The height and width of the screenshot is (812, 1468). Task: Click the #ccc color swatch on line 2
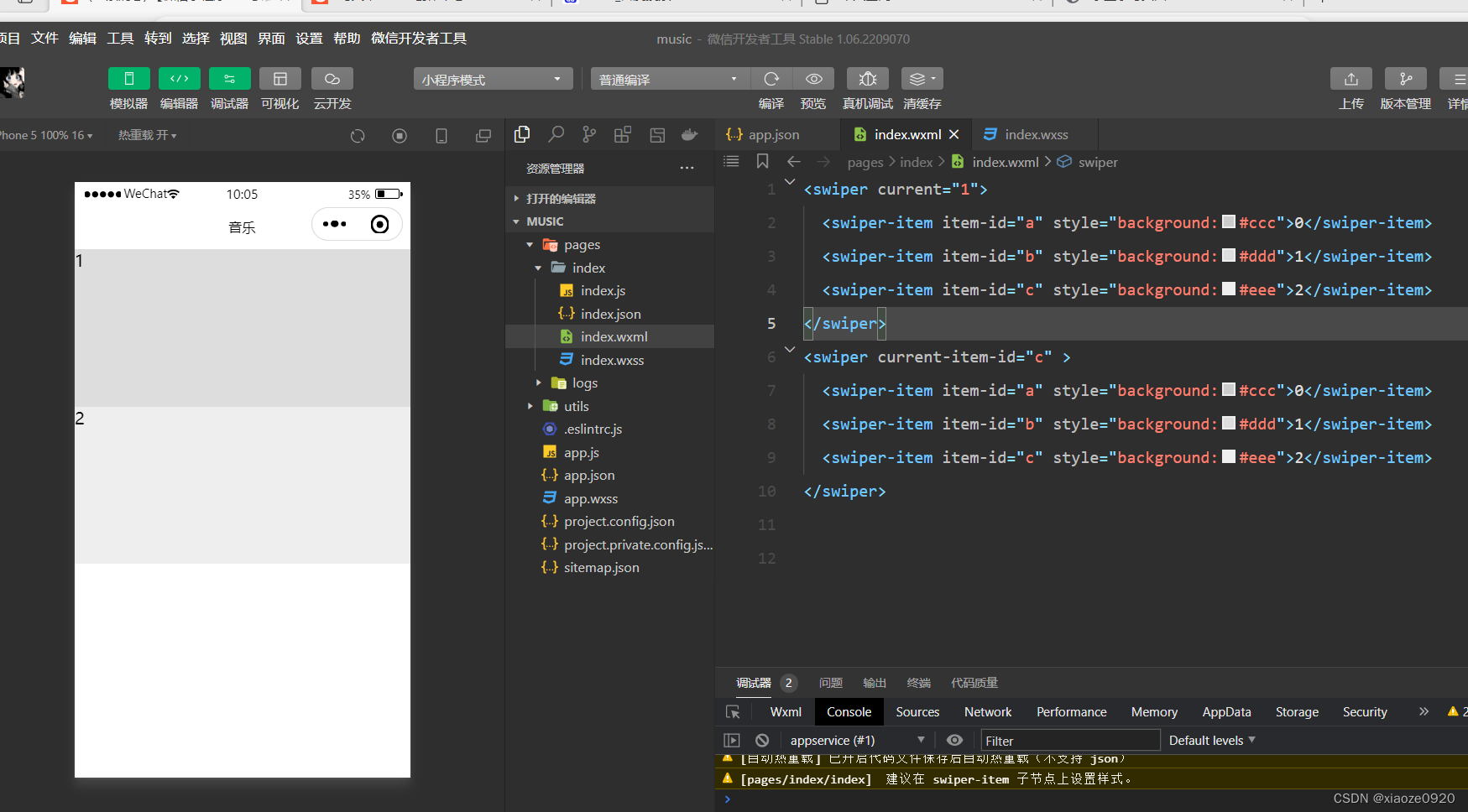(1229, 221)
